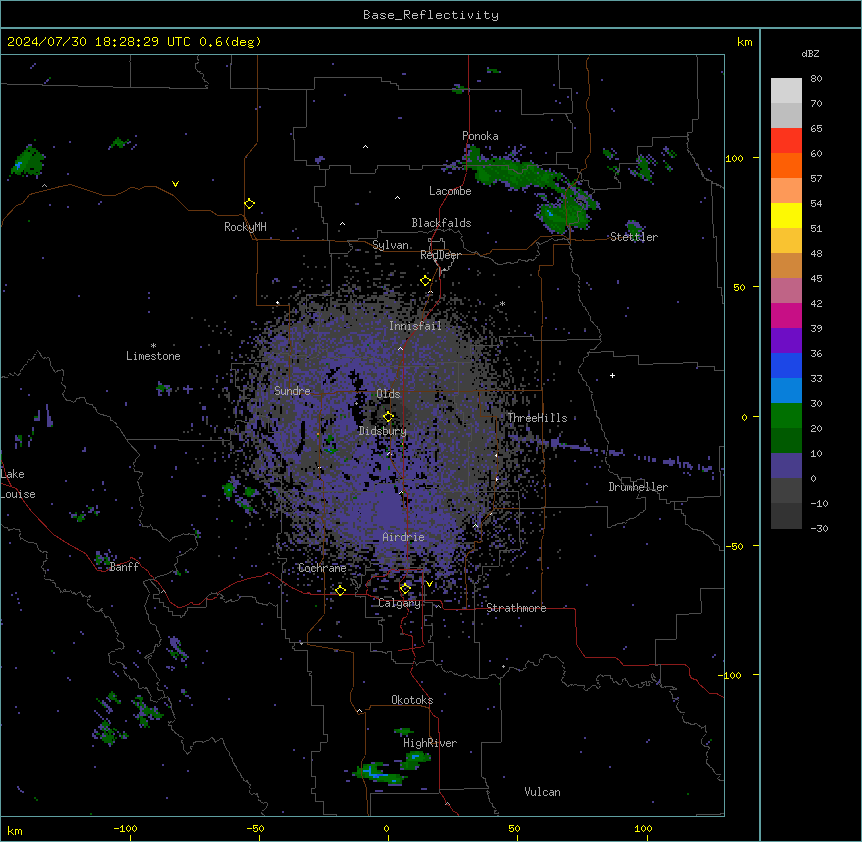
Task: Click the Stettler city label
Action: [634, 237]
